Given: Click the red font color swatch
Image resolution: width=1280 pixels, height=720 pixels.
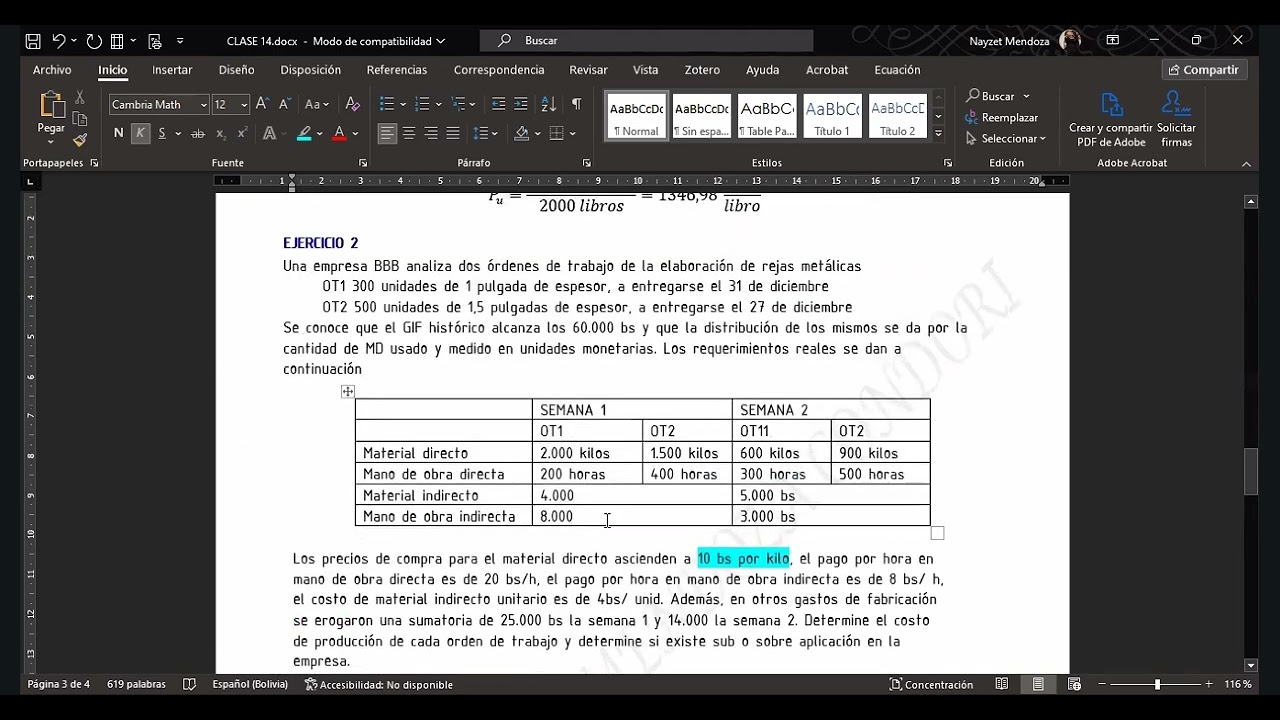Looking at the screenshot, I should [x=339, y=133].
